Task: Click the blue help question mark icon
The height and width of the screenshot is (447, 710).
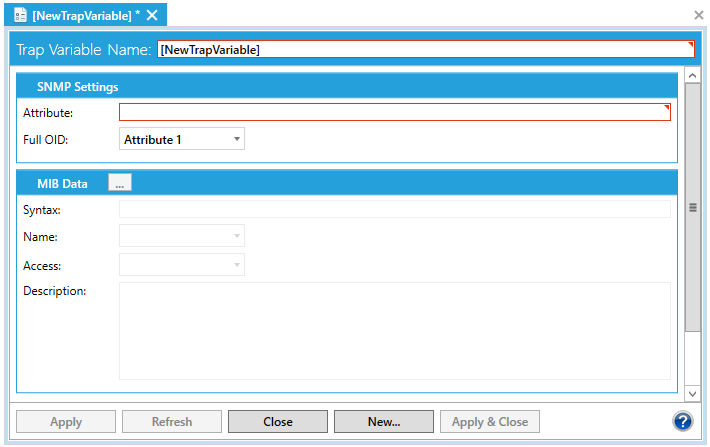Action: 682,421
